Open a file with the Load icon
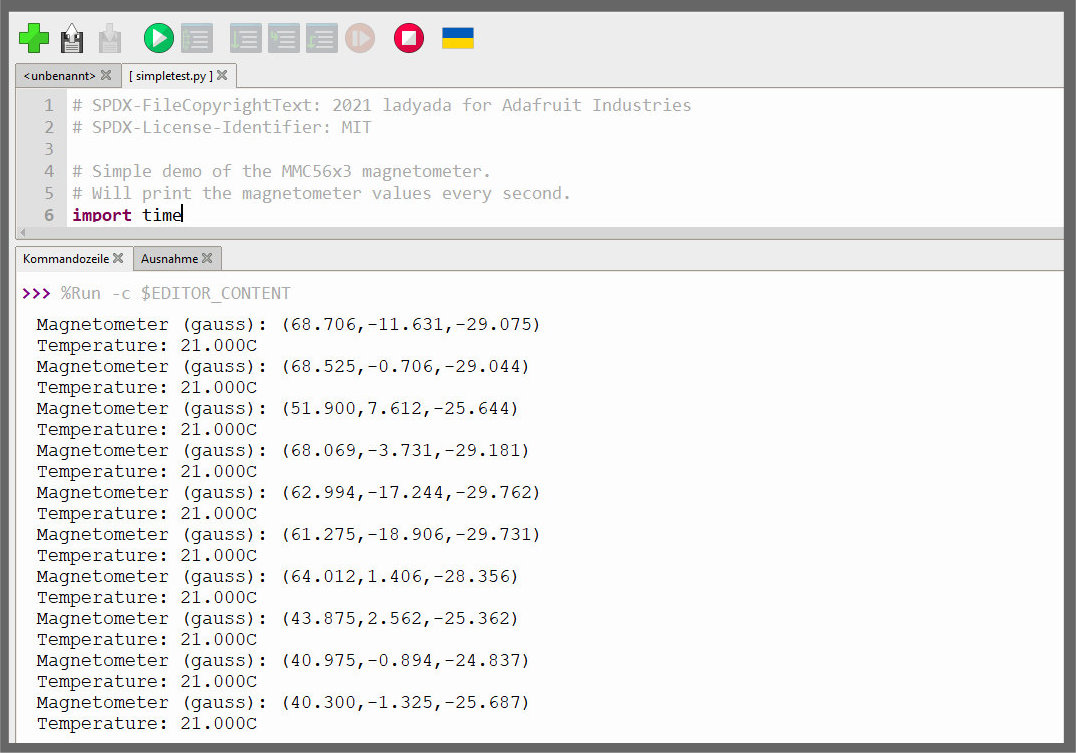Image resolution: width=1076 pixels, height=753 pixels. click(x=72, y=39)
